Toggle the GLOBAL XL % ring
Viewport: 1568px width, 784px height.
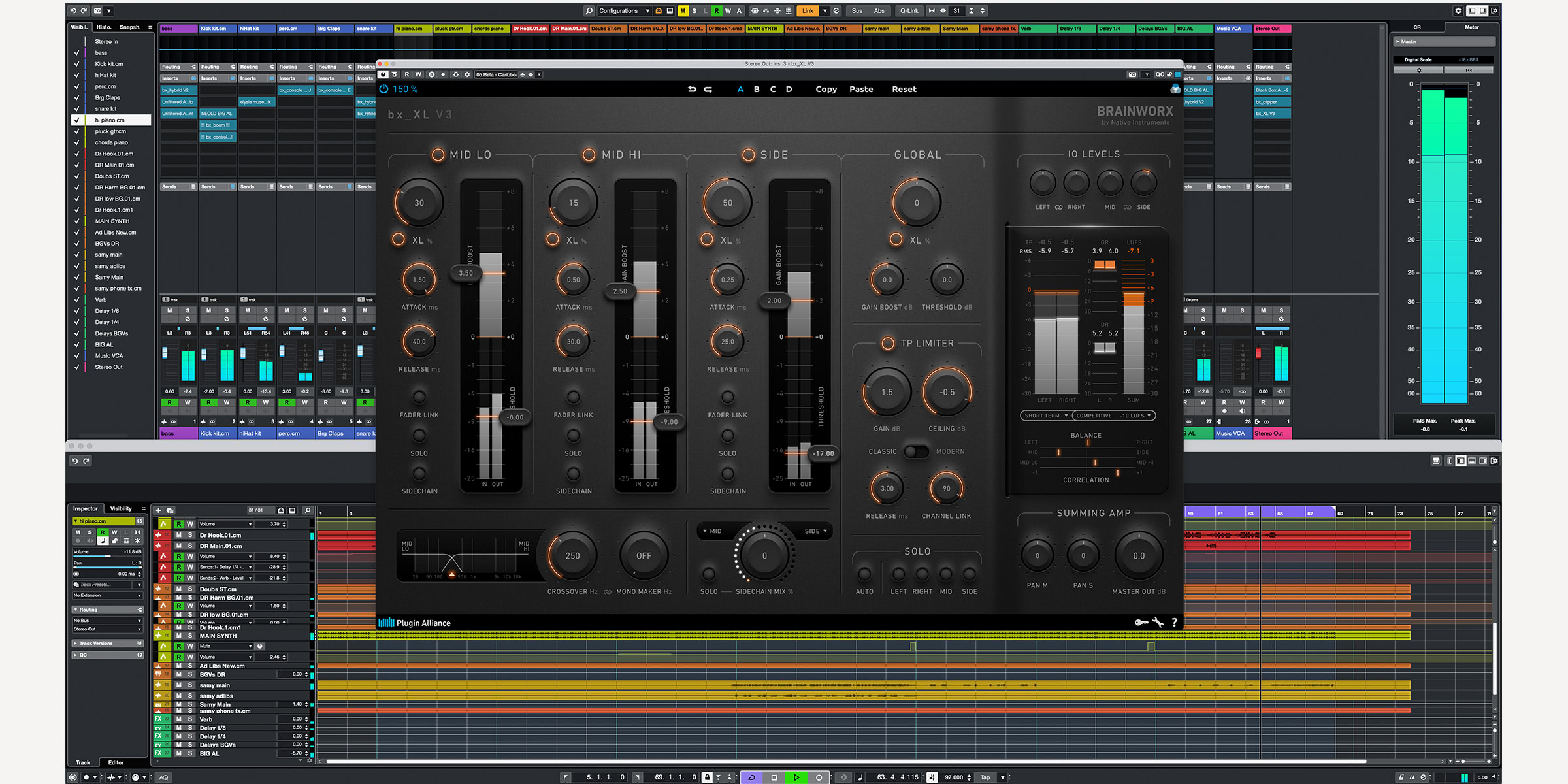(896, 240)
